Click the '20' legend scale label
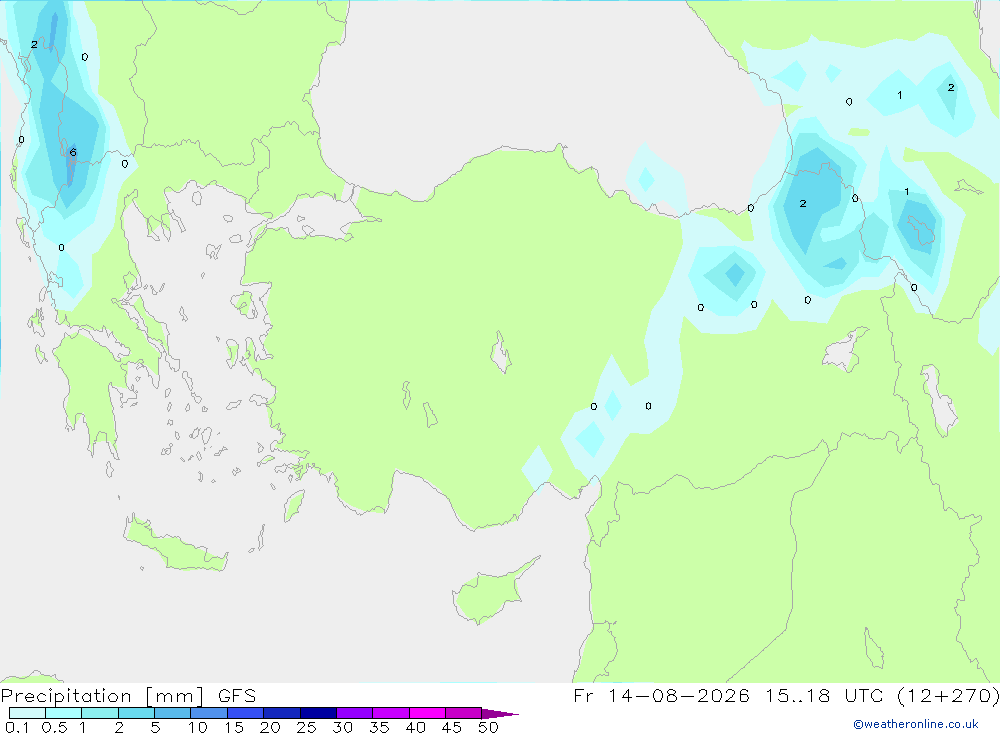1000x733 pixels. tap(270, 727)
